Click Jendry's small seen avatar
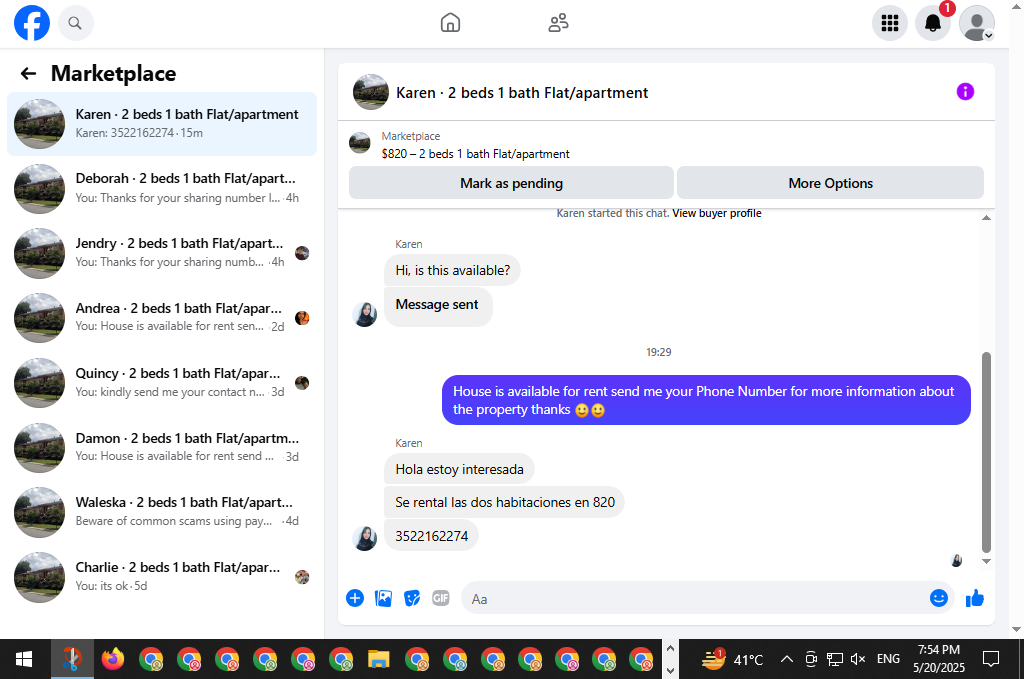The image size is (1024, 679). [302, 253]
